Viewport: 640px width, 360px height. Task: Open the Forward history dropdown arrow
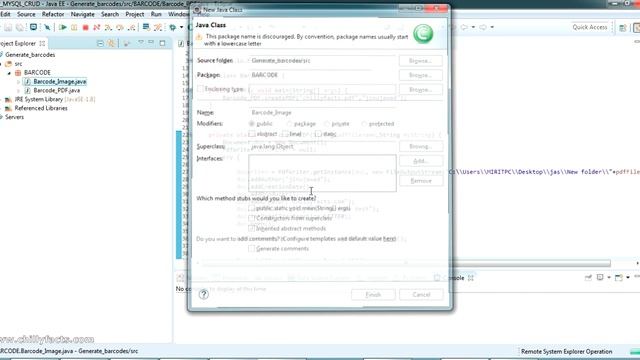coord(492,27)
